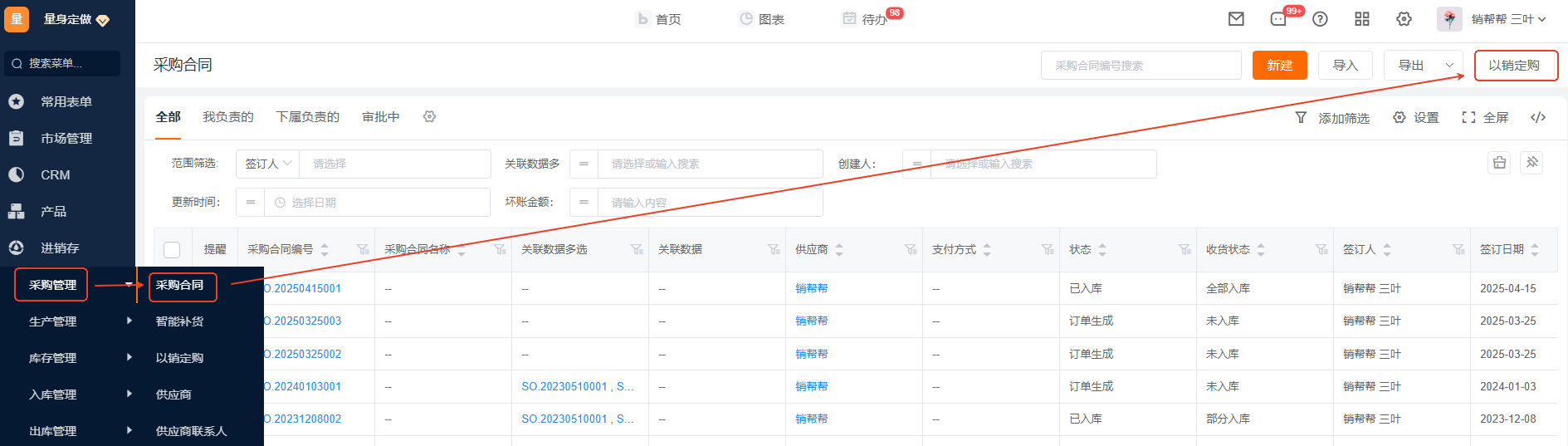The height and width of the screenshot is (446, 1568).
Task: Click the gear icon beside 审批中 tab
Action: tap(429, 117)
